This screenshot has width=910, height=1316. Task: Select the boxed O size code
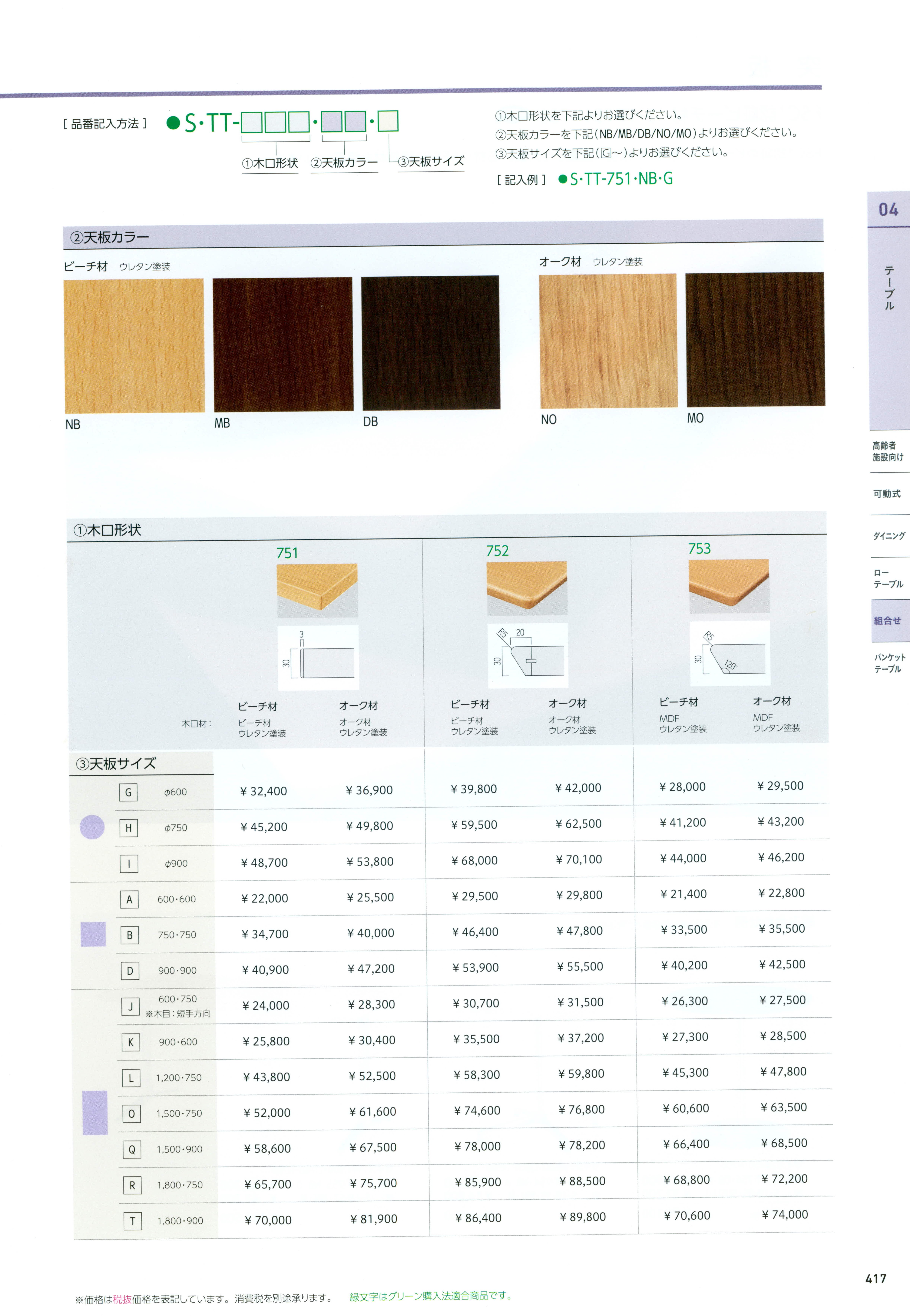pos(132,1114)
